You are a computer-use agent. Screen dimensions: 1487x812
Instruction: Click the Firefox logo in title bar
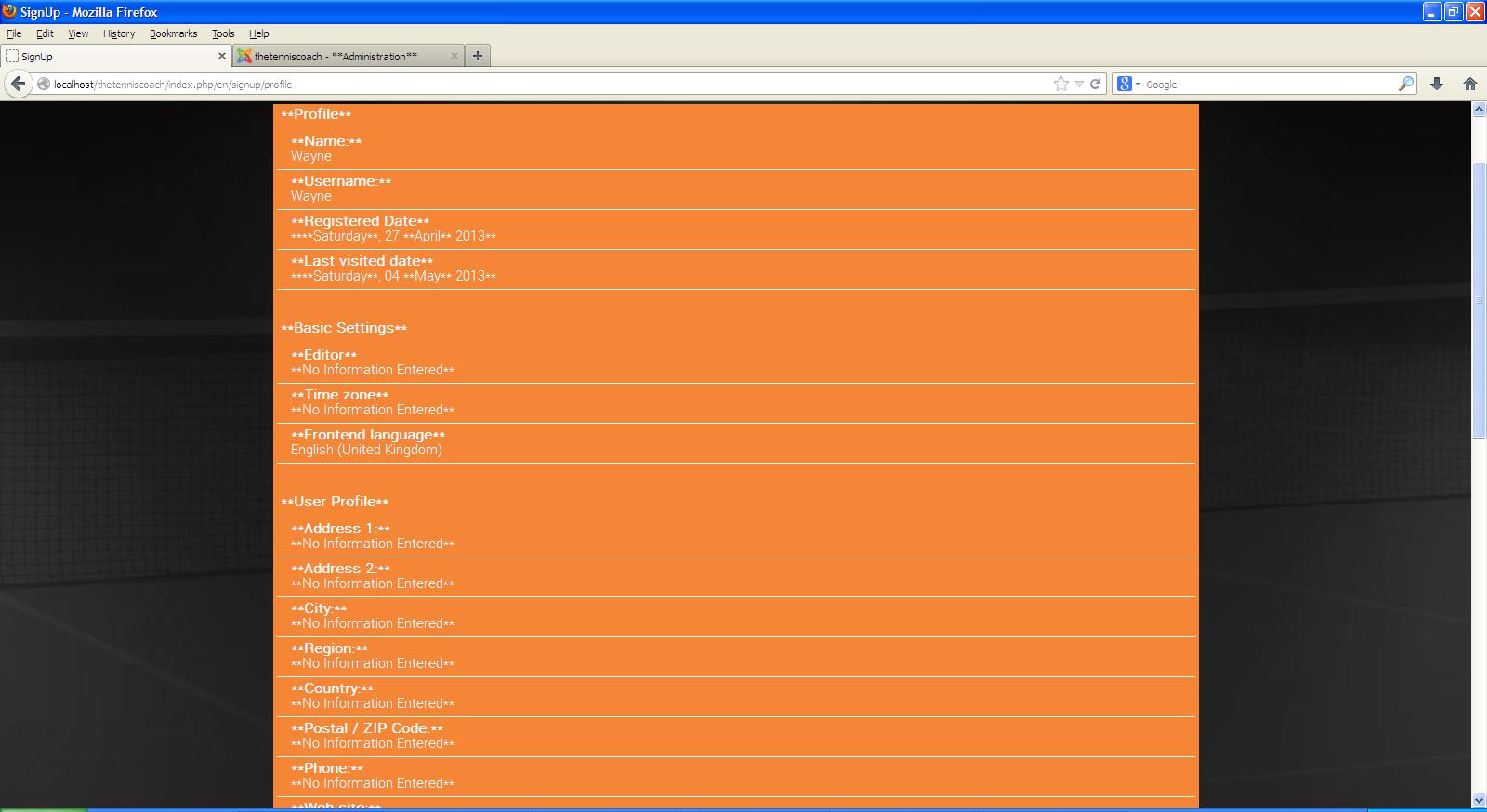[x=9, y=11]
